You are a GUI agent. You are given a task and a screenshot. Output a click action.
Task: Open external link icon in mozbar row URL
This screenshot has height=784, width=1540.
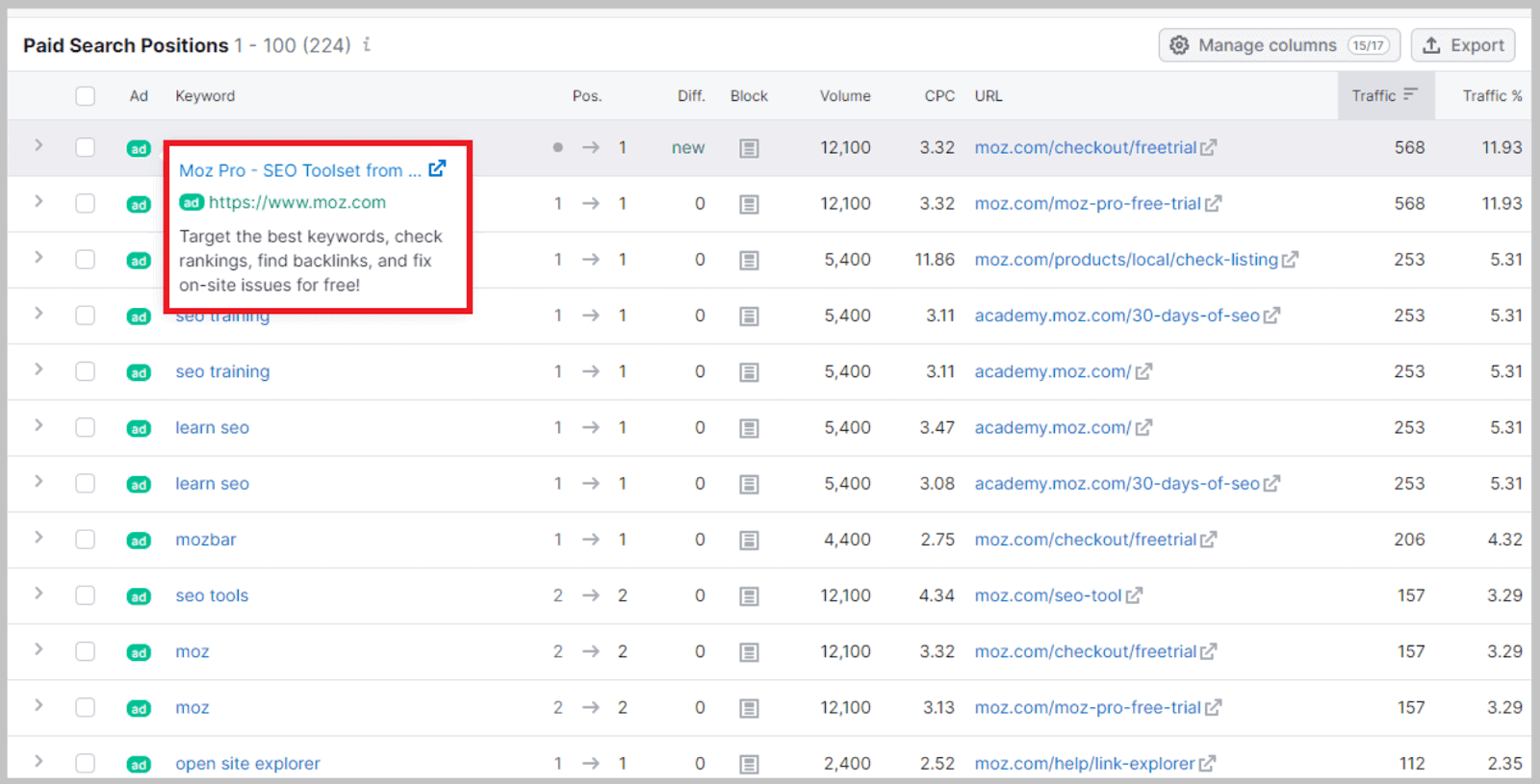tap(1208, 540)
